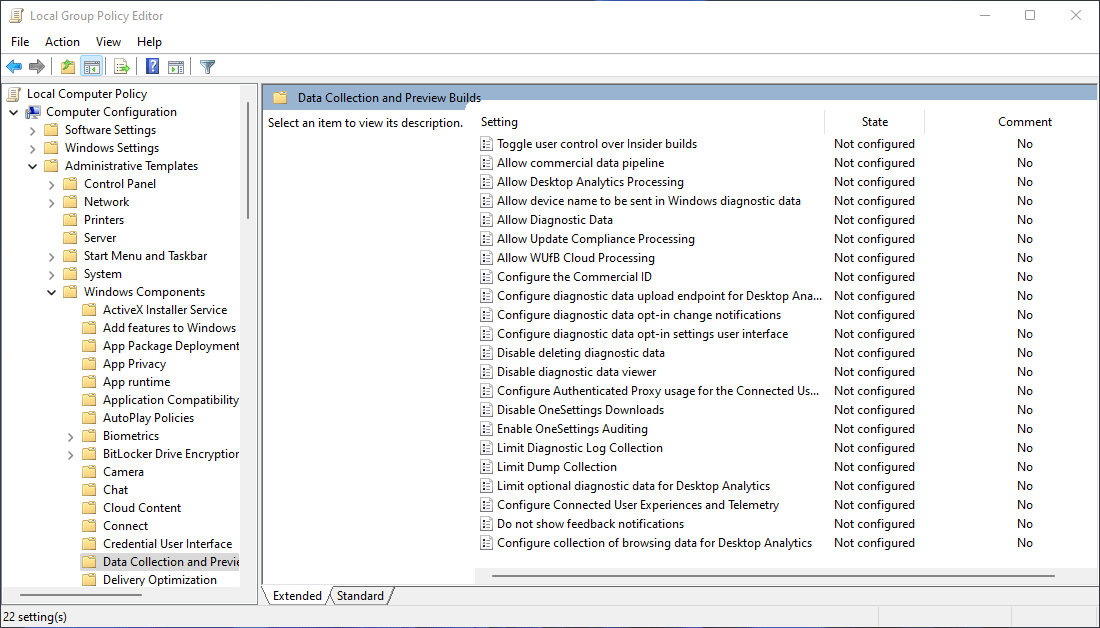
Task: Click the Filter funnel toolbar icon
Action: coord(207,67)
